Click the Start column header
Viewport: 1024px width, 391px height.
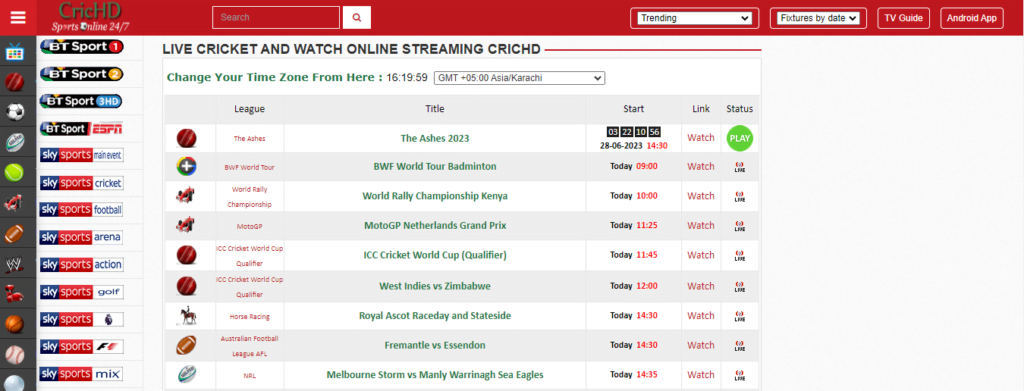coord(633,109)
